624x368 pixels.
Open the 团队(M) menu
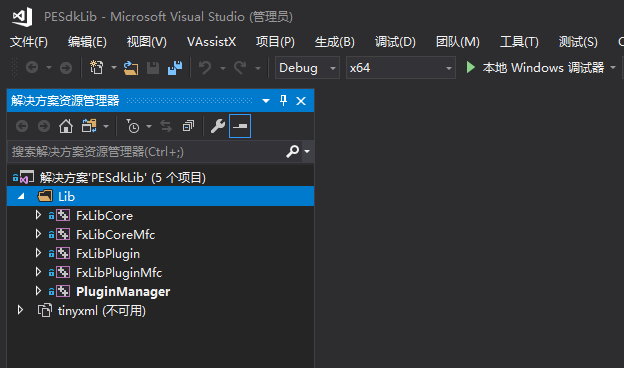click(458, 42)
